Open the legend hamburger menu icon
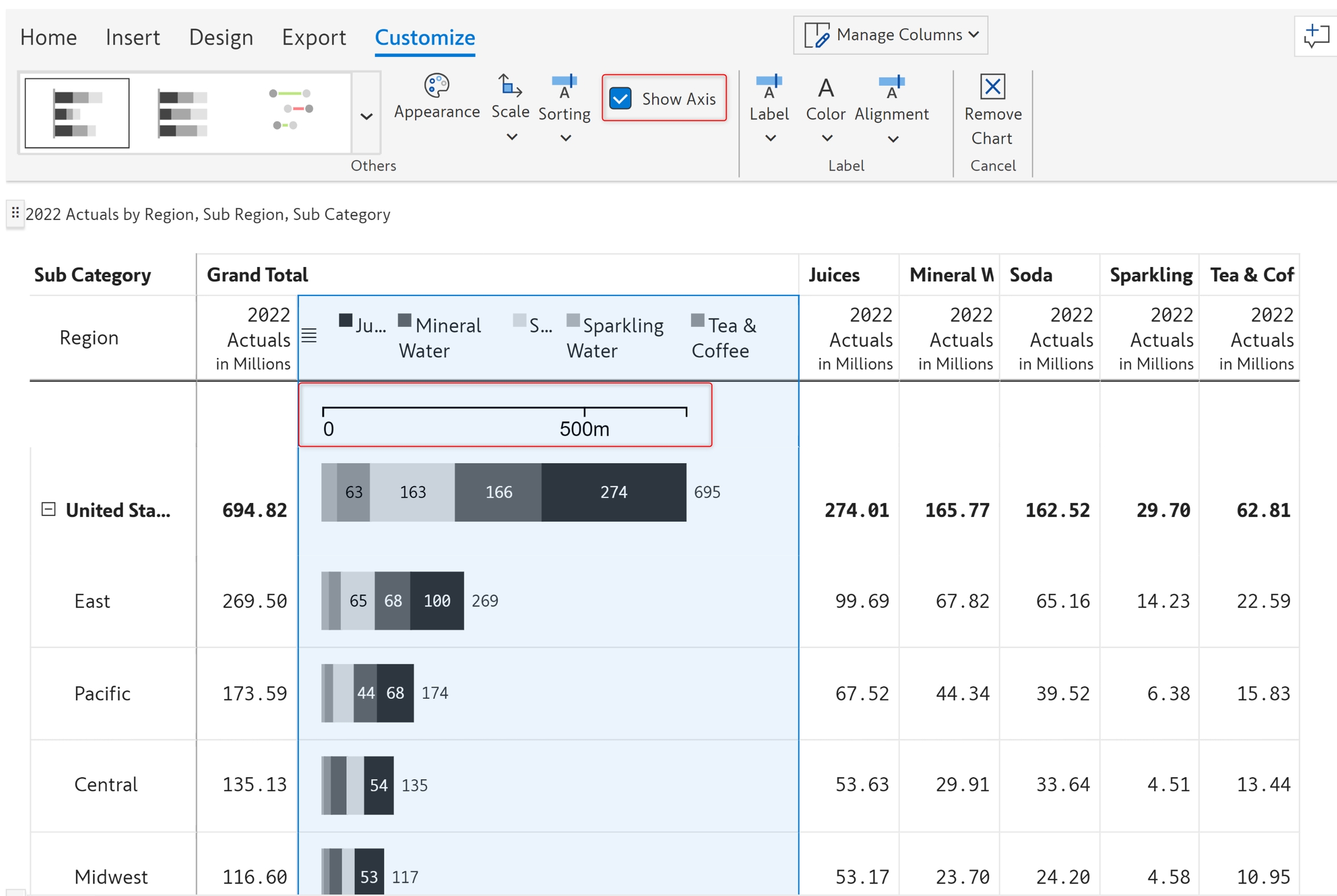This screenshot has height=896, width=1337. [x=309, y=335]
